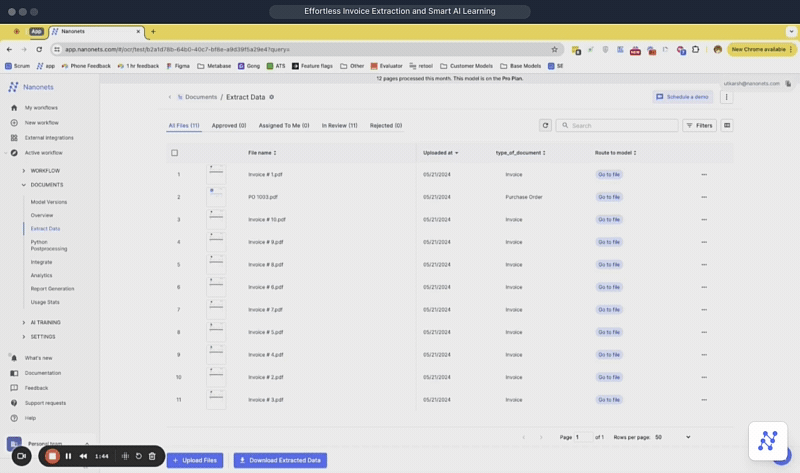Click the Upload Files button

194,460
